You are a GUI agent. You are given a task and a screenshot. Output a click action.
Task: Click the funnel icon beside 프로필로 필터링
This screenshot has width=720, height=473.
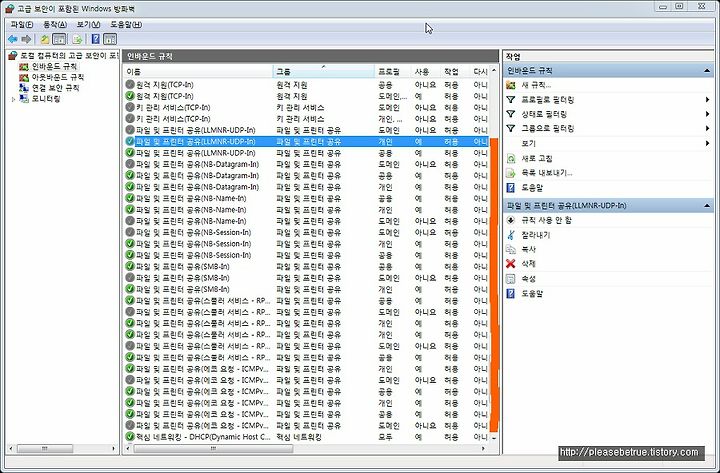coord(511,100)
